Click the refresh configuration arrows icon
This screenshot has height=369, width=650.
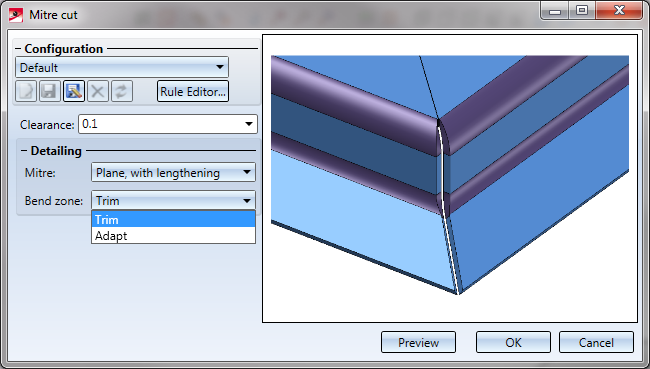pos(122,91)
